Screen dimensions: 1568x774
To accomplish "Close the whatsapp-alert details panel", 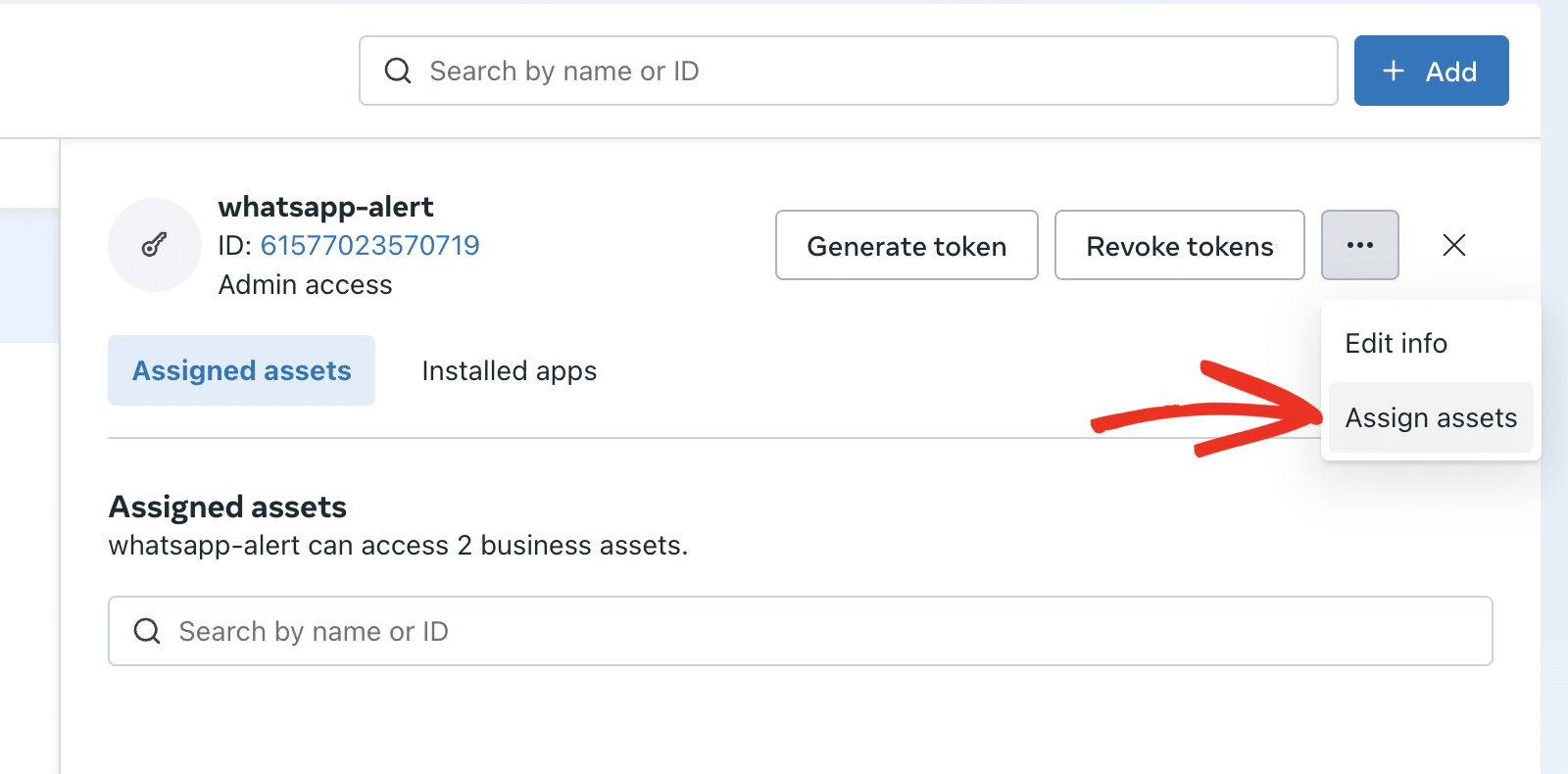I will click(1454, 245).
